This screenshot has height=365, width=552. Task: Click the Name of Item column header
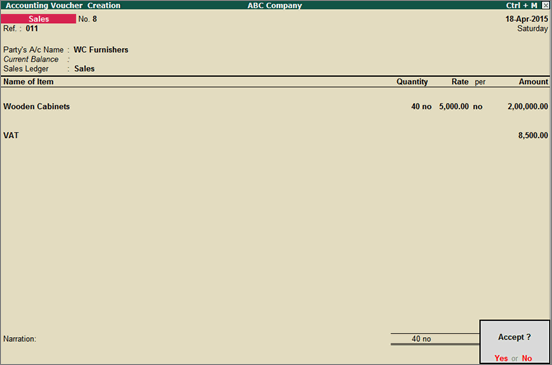pyautogui.click(x=29, y=82)
